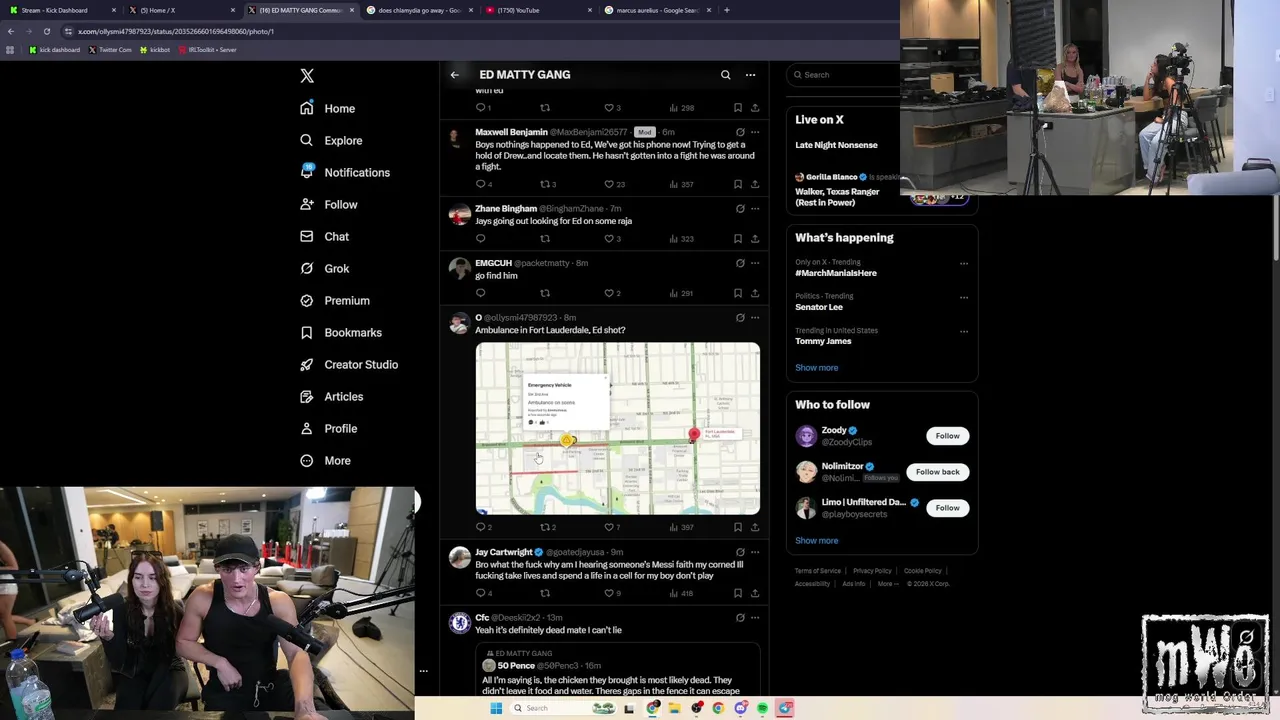Share Maxwell Benjamin's post
The height and width of the screenshot is (720, 1280).
click(755, 184)
